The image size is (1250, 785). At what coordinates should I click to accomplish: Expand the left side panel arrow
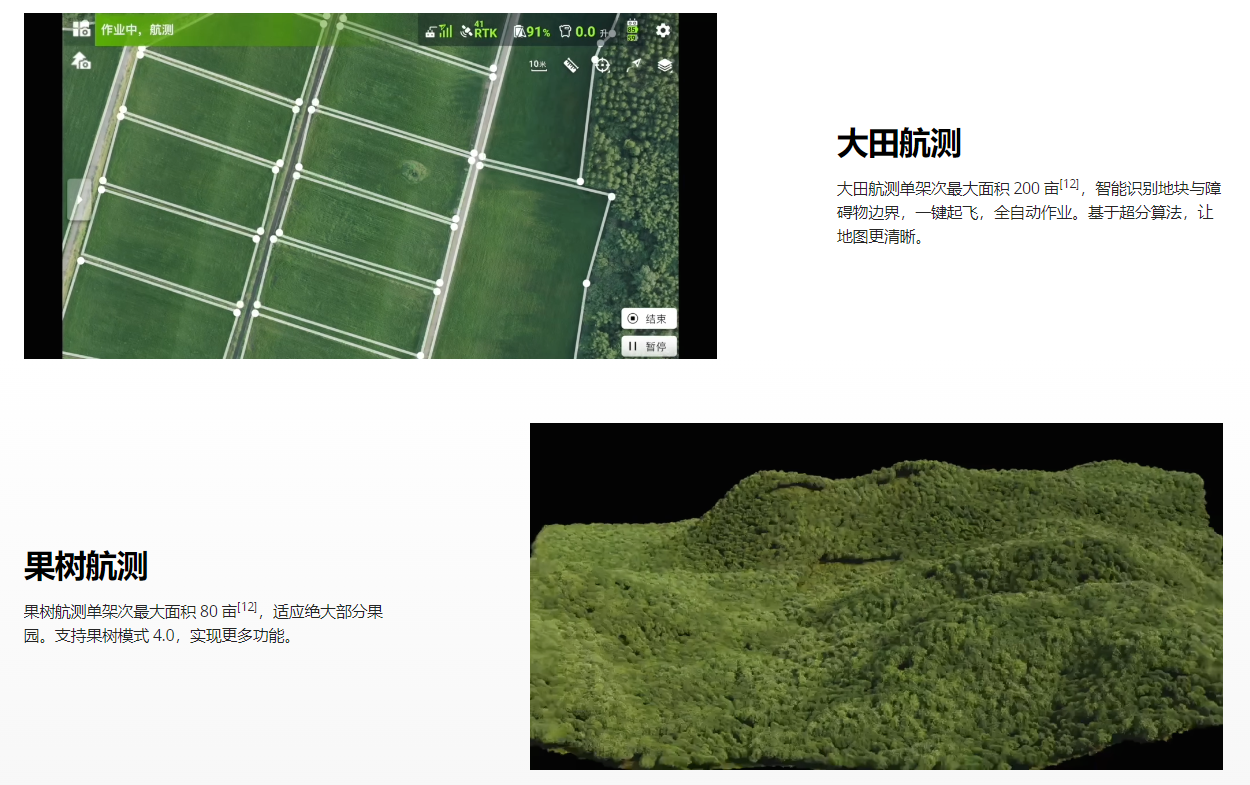tap(79, 199)
